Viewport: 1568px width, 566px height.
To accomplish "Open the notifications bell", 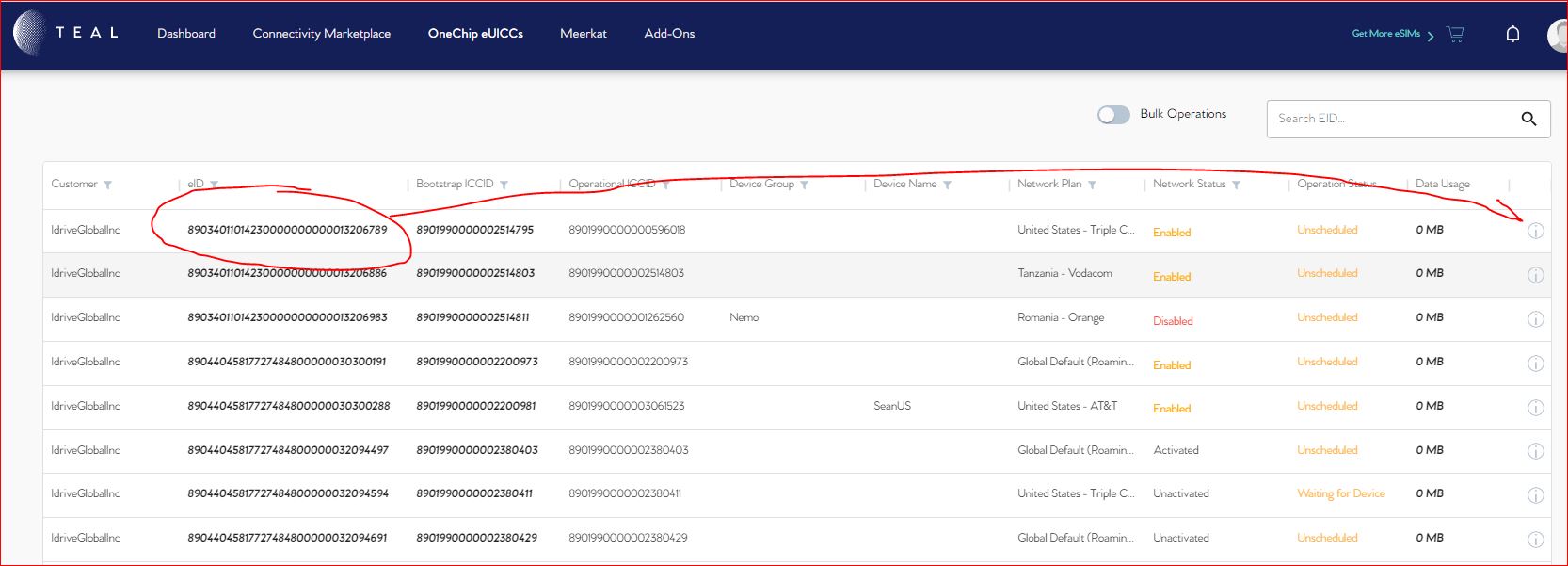I will (1512, 34).
